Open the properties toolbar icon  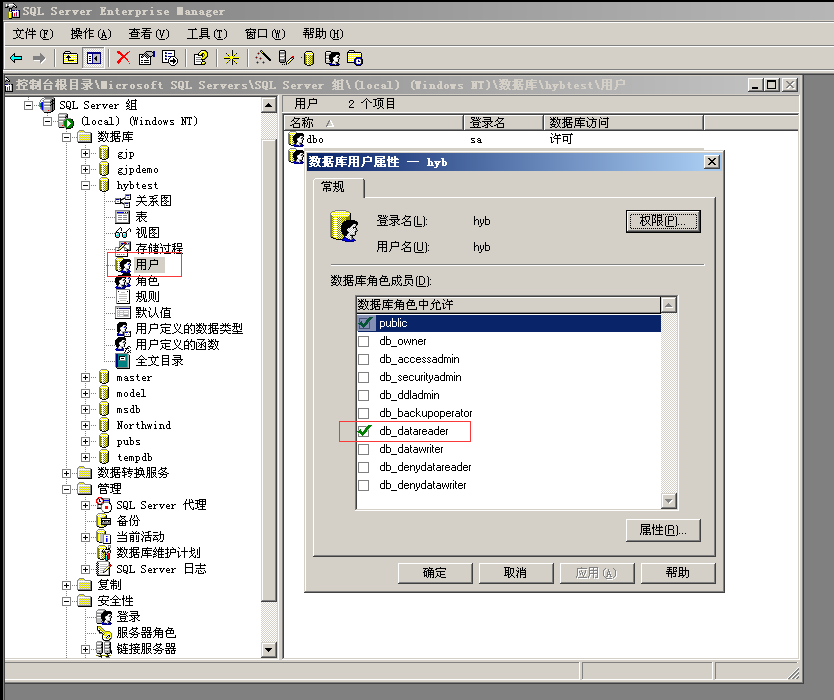tap(146, 58)
